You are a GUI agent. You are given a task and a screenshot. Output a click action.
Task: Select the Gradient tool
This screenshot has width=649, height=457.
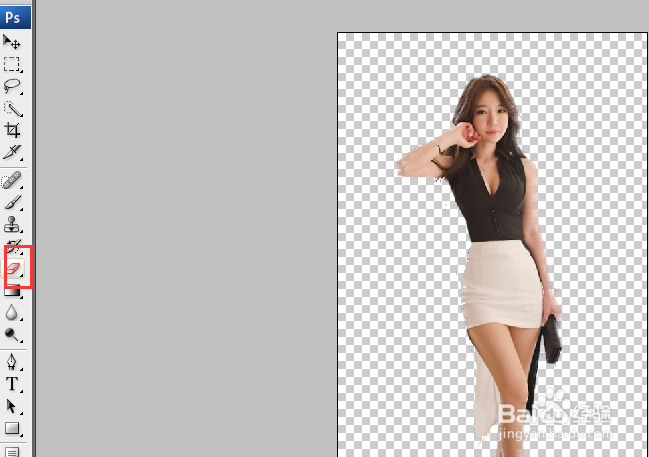click(x=12, y=291)
